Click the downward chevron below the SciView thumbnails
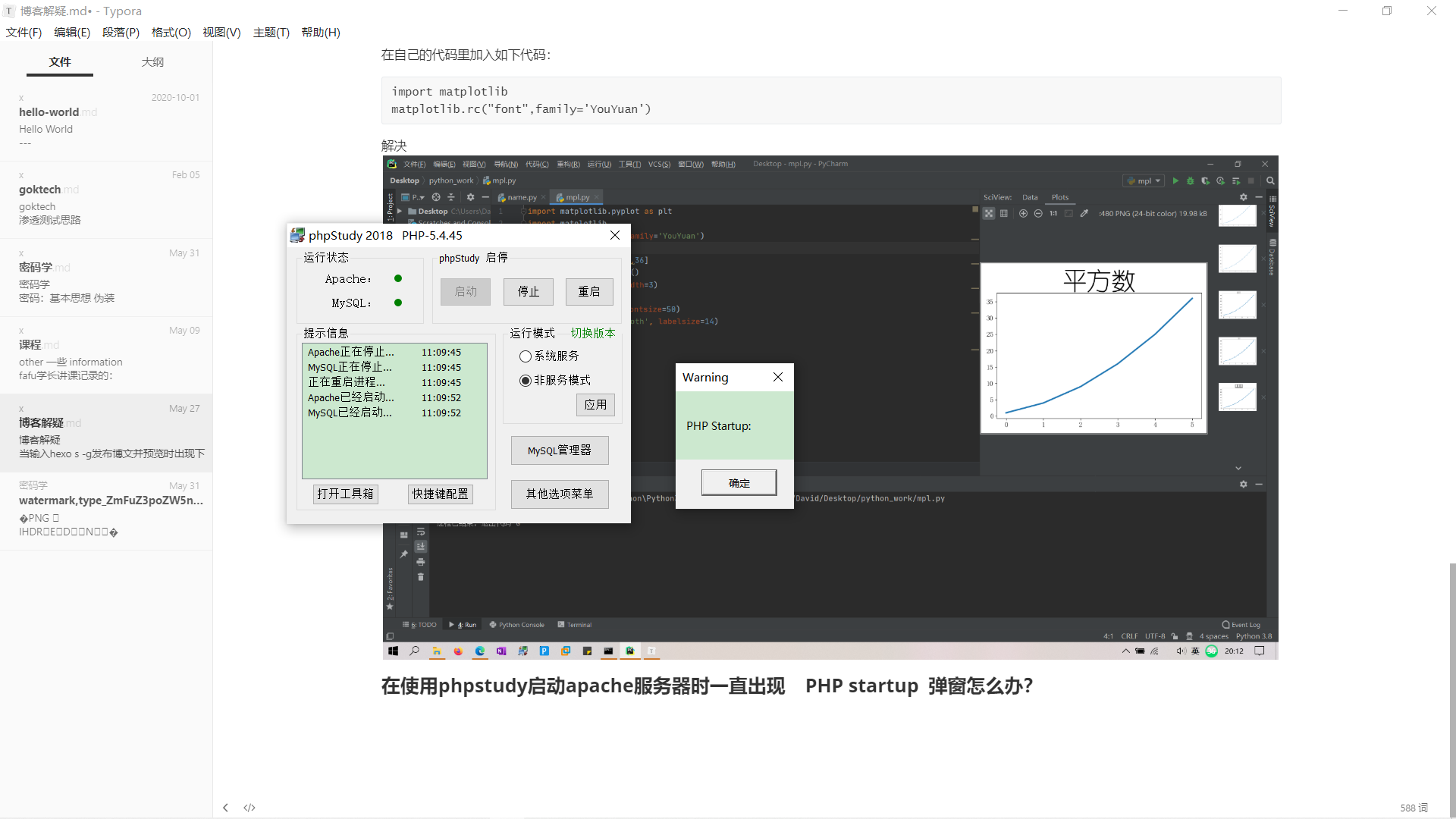 [1238, 468]
